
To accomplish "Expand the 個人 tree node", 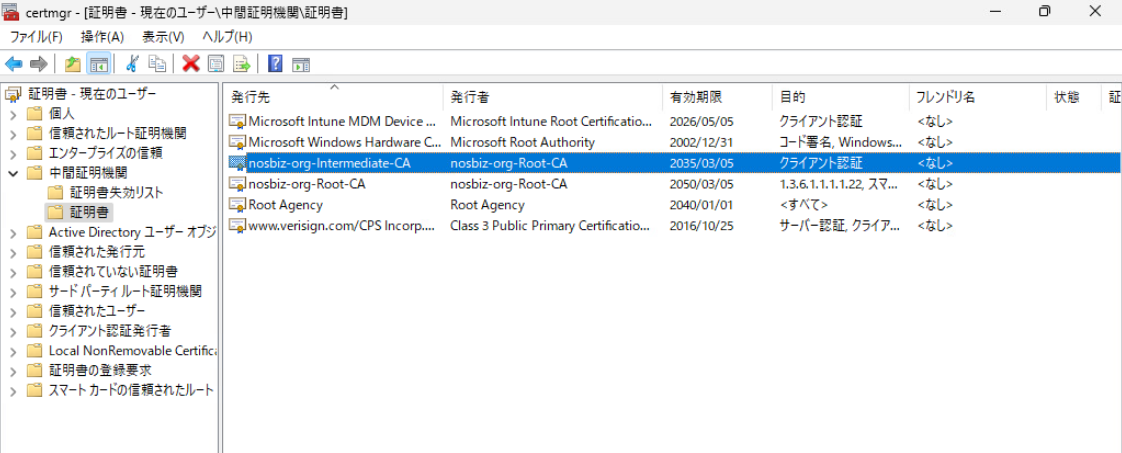I will (x=13, y=113).
